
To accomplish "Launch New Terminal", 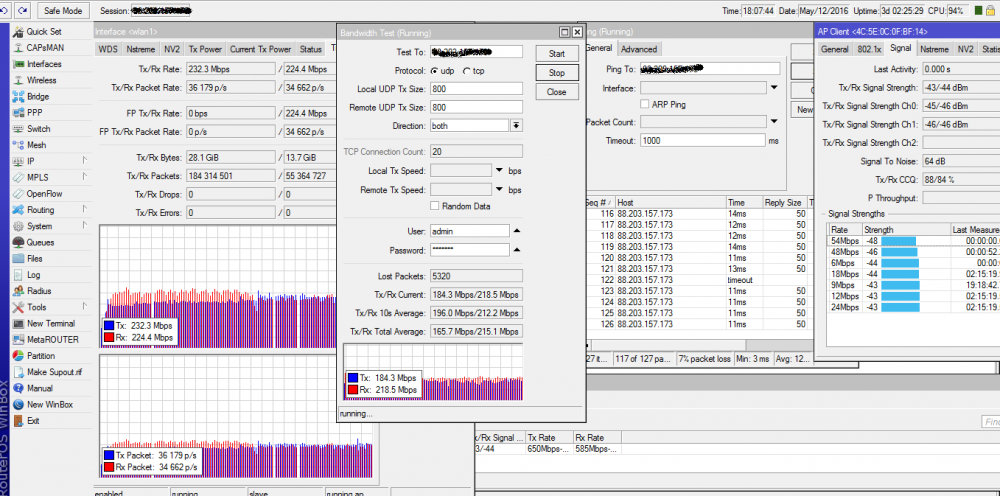I will (50, 323).
